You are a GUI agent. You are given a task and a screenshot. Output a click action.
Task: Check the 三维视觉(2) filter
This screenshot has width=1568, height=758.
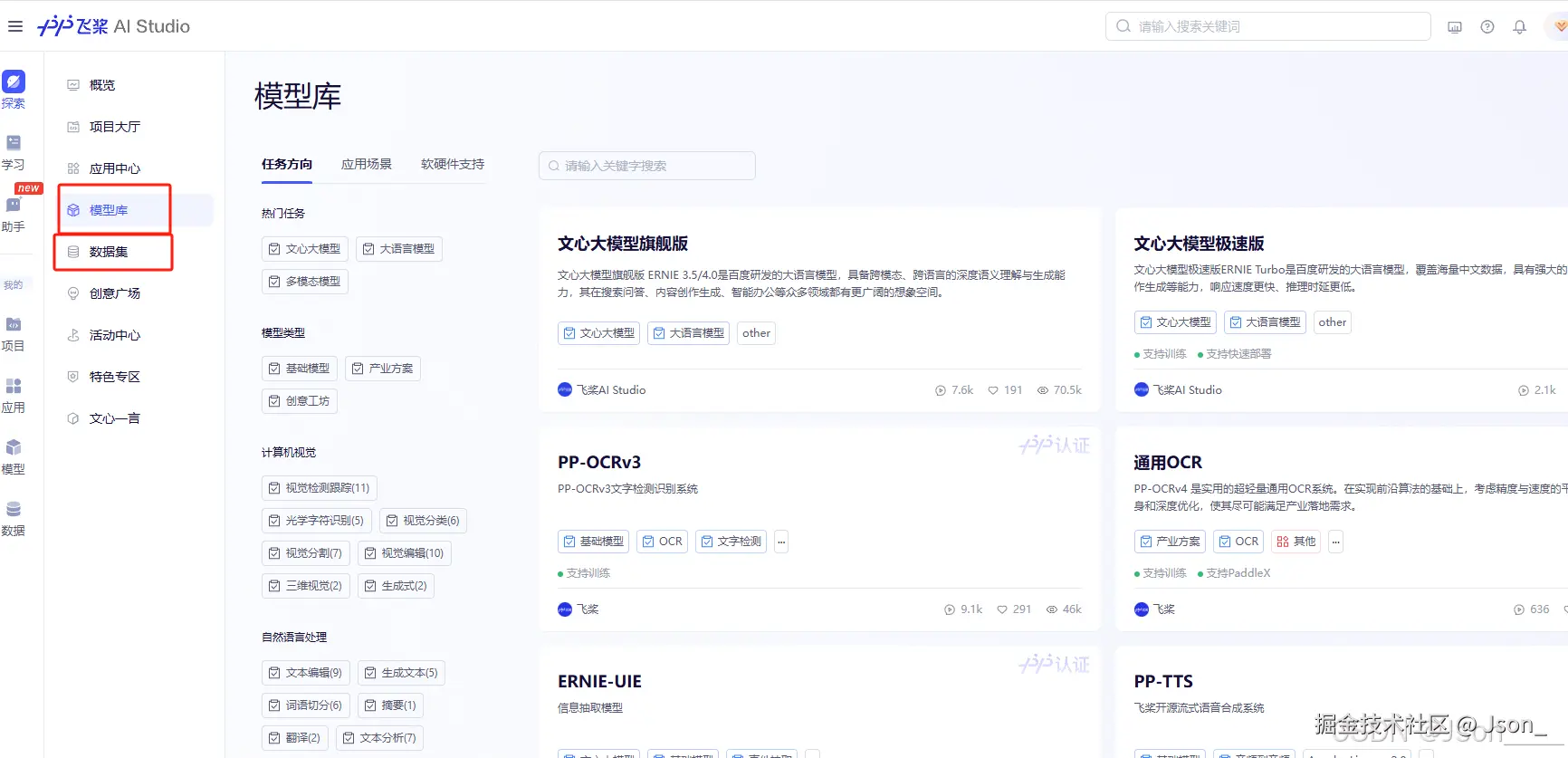coord(306,586)
